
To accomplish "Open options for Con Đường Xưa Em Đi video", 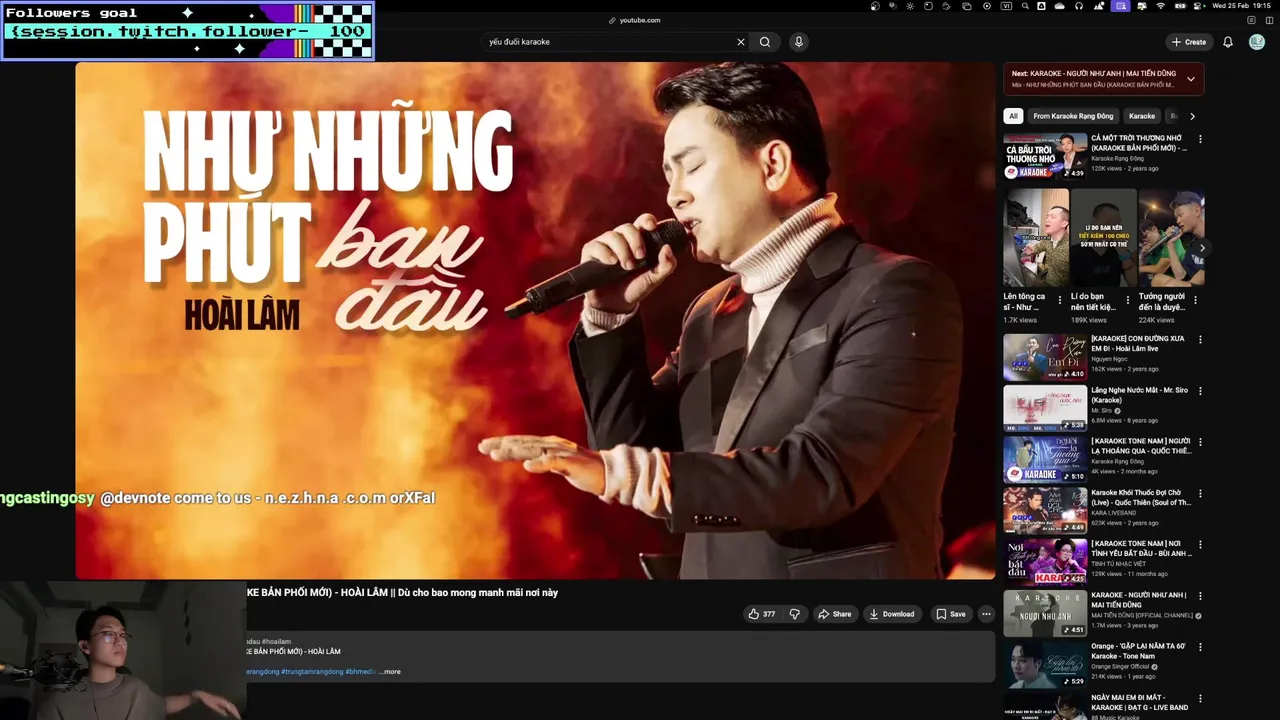I will (1200, 340).
